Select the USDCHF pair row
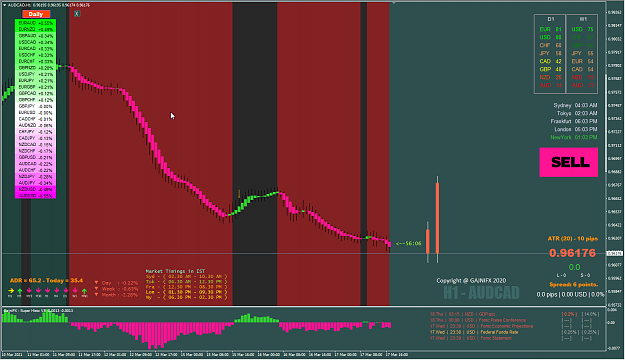Viewport: 625px width, 360px height. [35, 55]
